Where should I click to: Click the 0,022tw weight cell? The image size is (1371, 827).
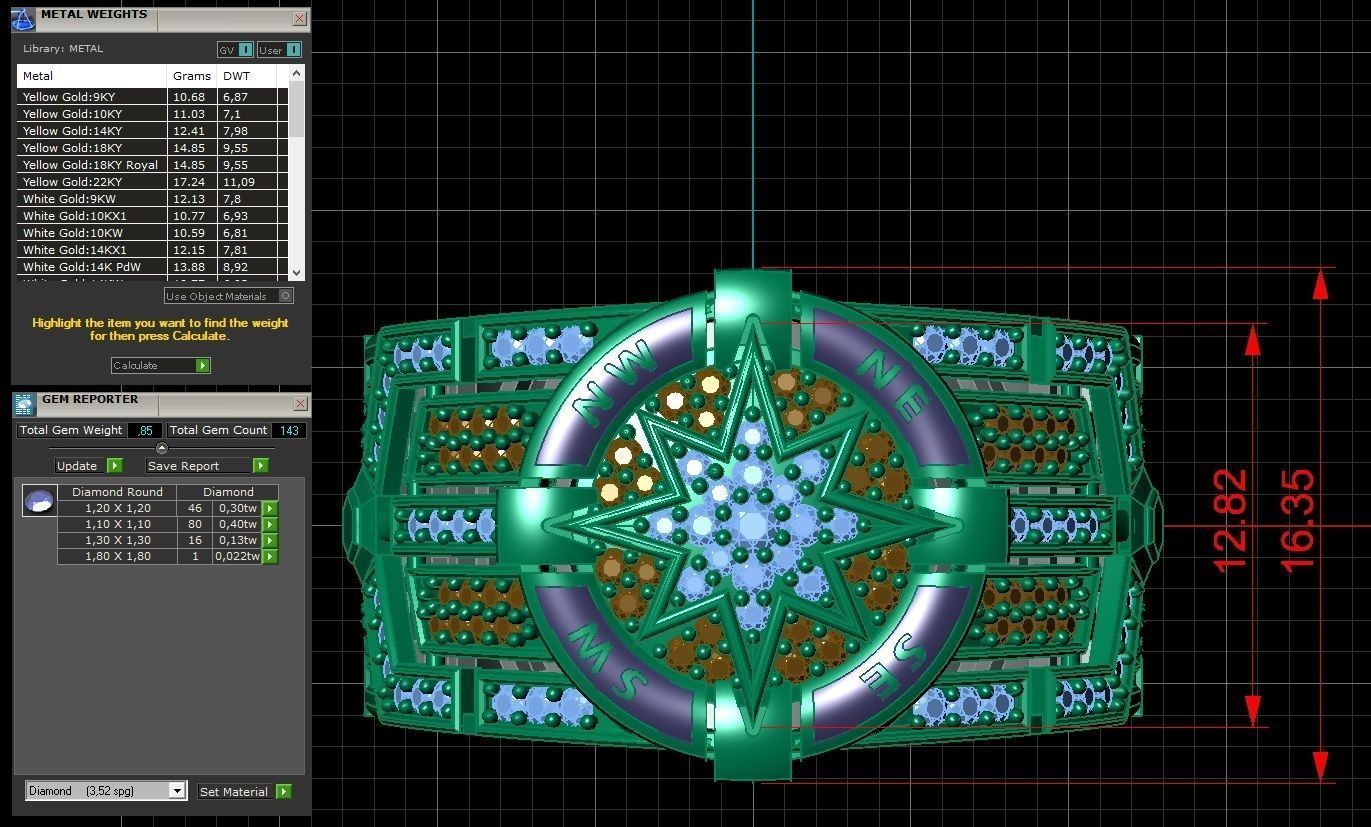tap(237, 556)
